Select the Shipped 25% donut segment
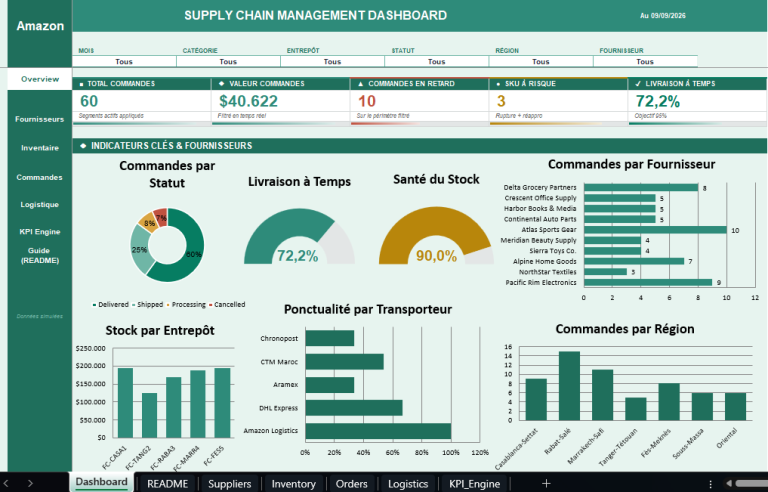 140,250
